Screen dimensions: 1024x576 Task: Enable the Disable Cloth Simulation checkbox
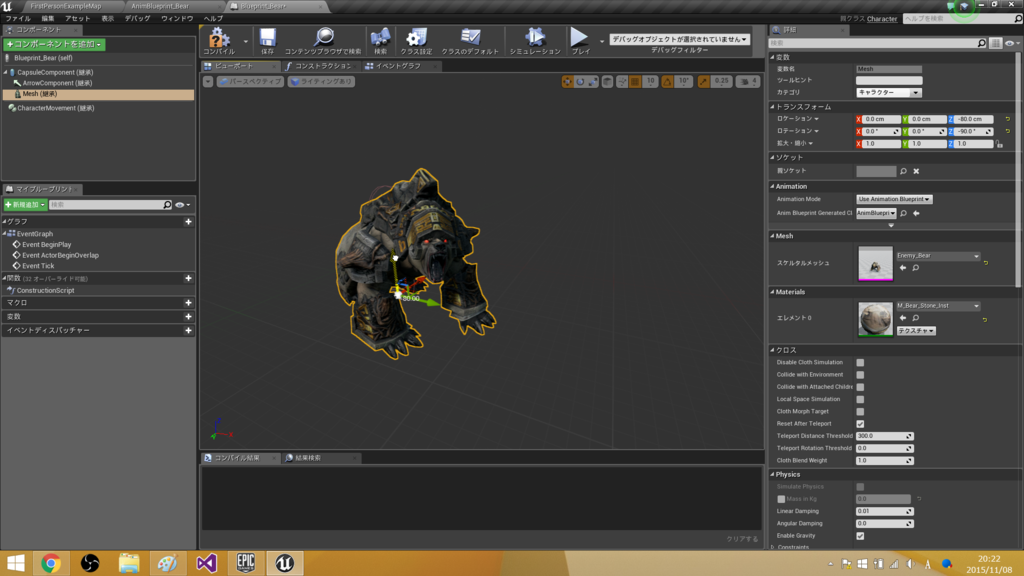point(860,363)
